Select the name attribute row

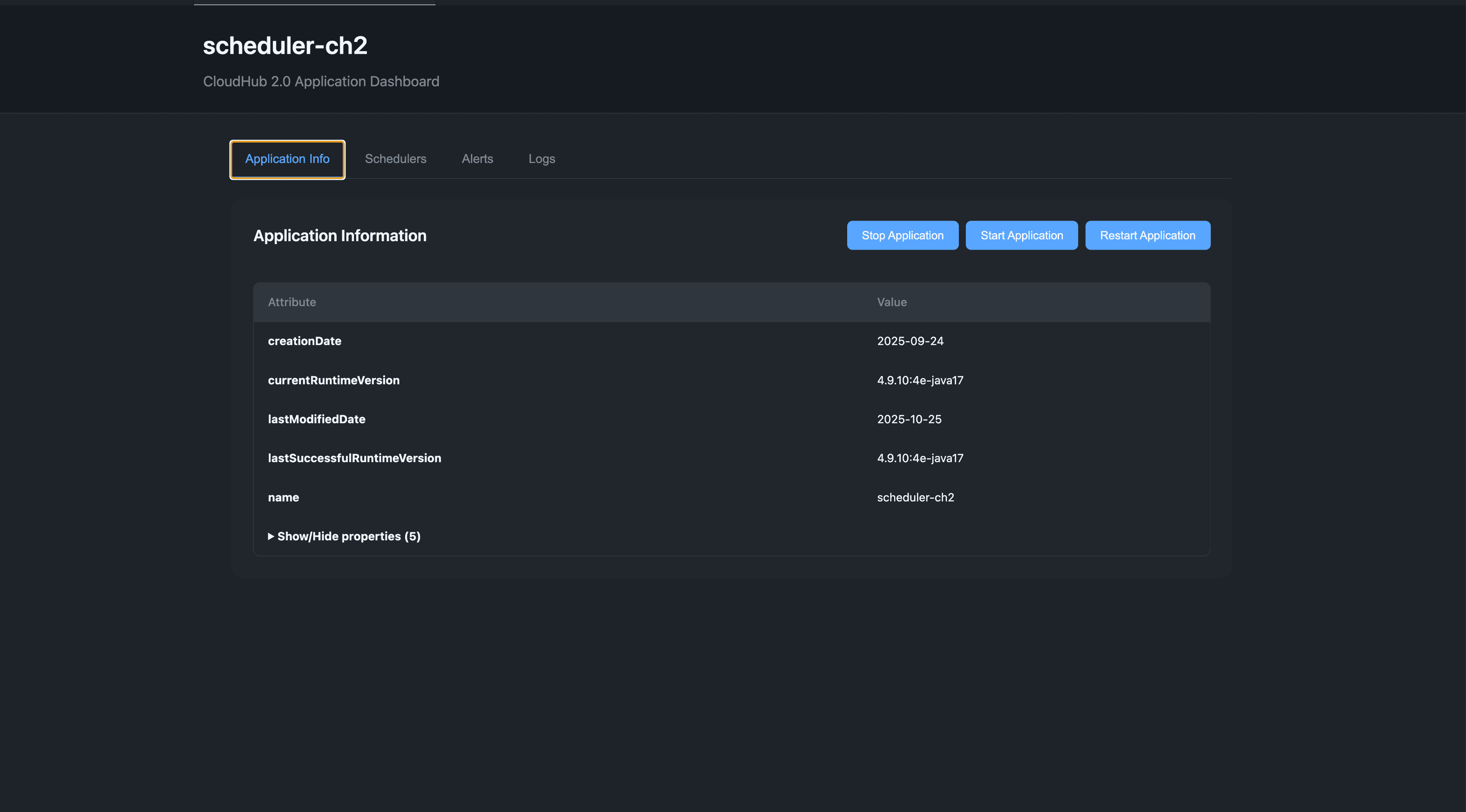(x=283, y=497)
